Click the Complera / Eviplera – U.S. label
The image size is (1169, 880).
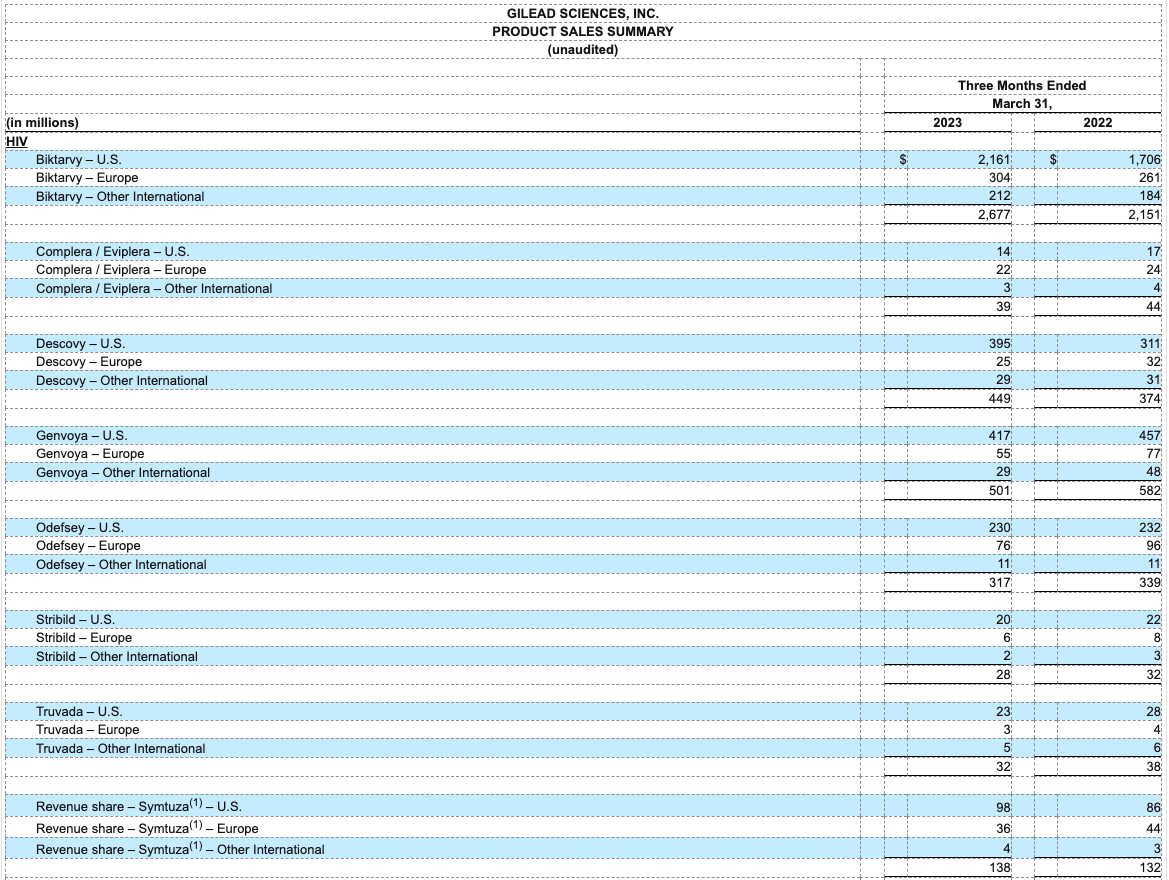point(113,251)
